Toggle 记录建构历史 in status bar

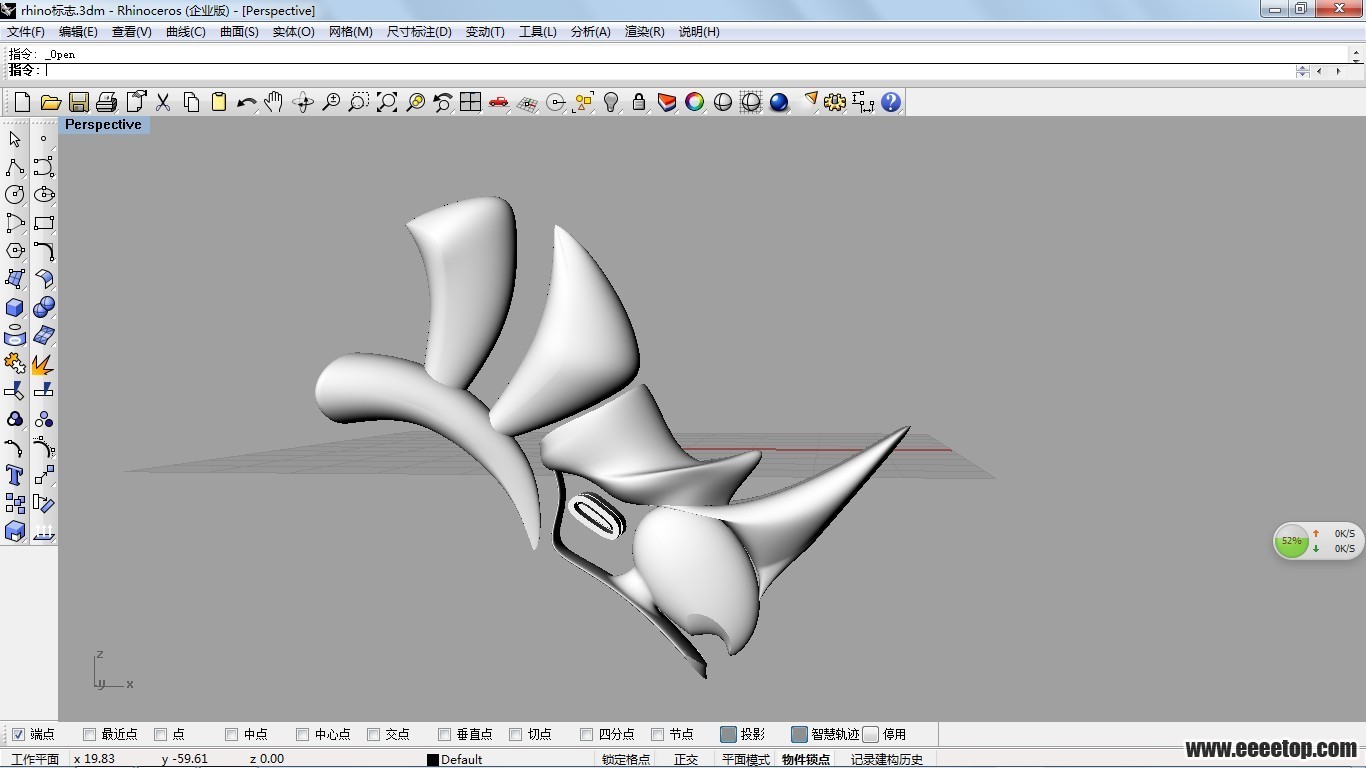click(x=887, y=759)
